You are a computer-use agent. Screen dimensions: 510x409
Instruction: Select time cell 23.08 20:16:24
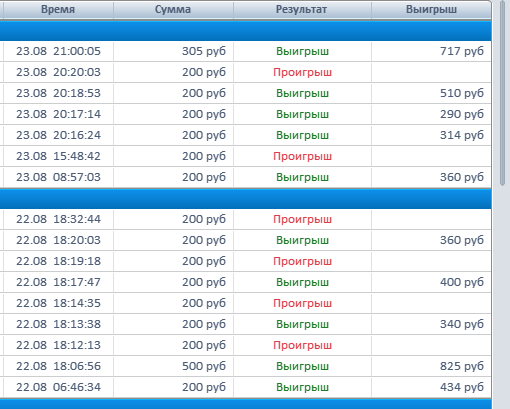pos(58,135)
